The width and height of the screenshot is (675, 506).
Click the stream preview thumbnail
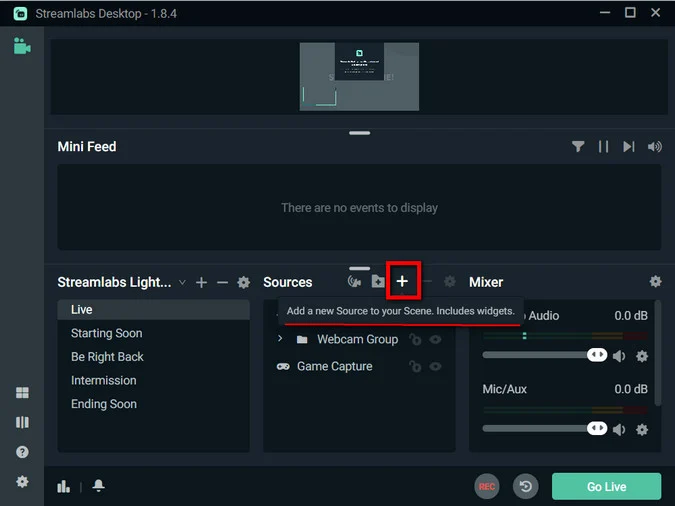[359, 77]
